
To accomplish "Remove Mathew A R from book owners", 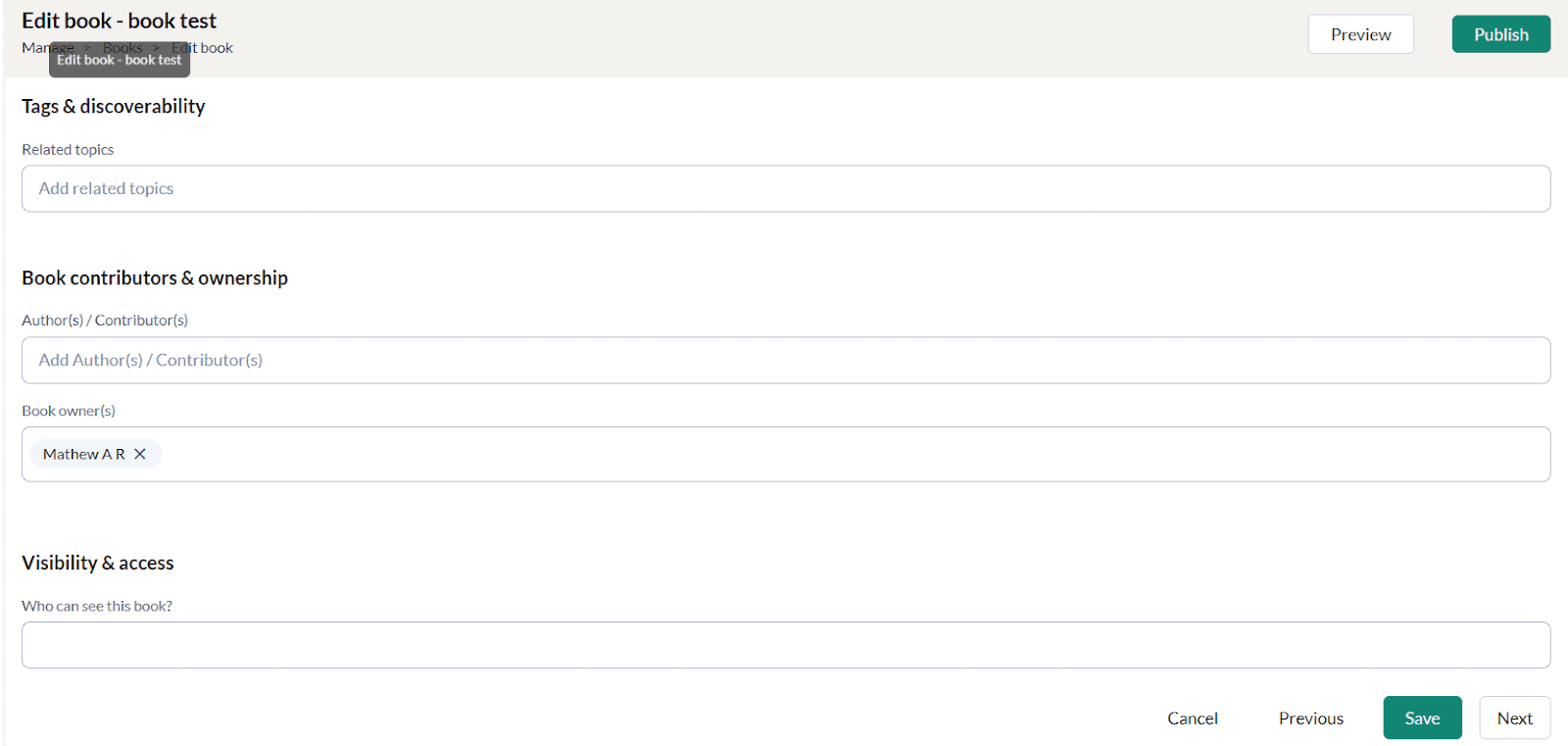I will point(140,454).
